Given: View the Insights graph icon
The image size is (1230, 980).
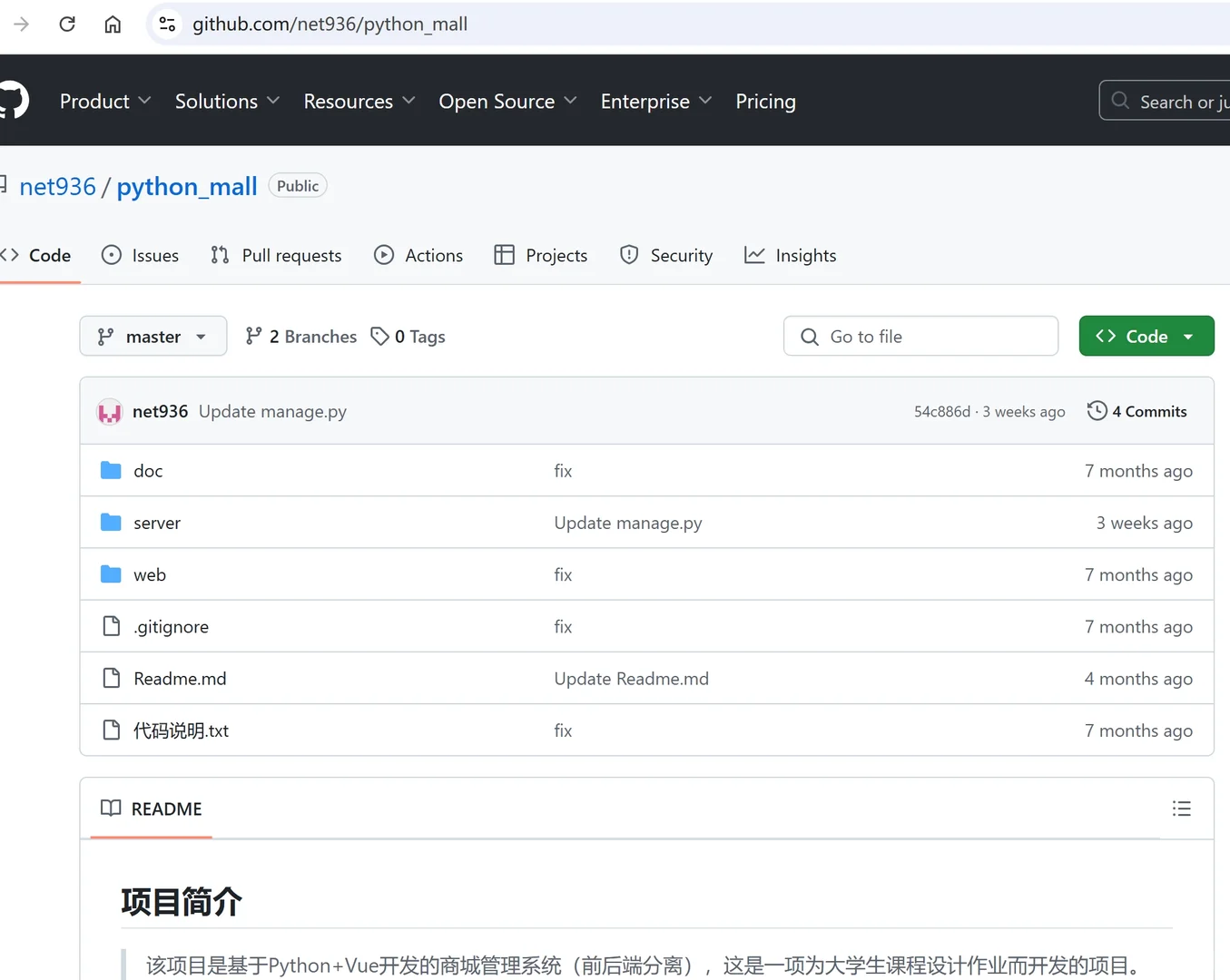Looking at the screenshot, I should pos(753,255).
